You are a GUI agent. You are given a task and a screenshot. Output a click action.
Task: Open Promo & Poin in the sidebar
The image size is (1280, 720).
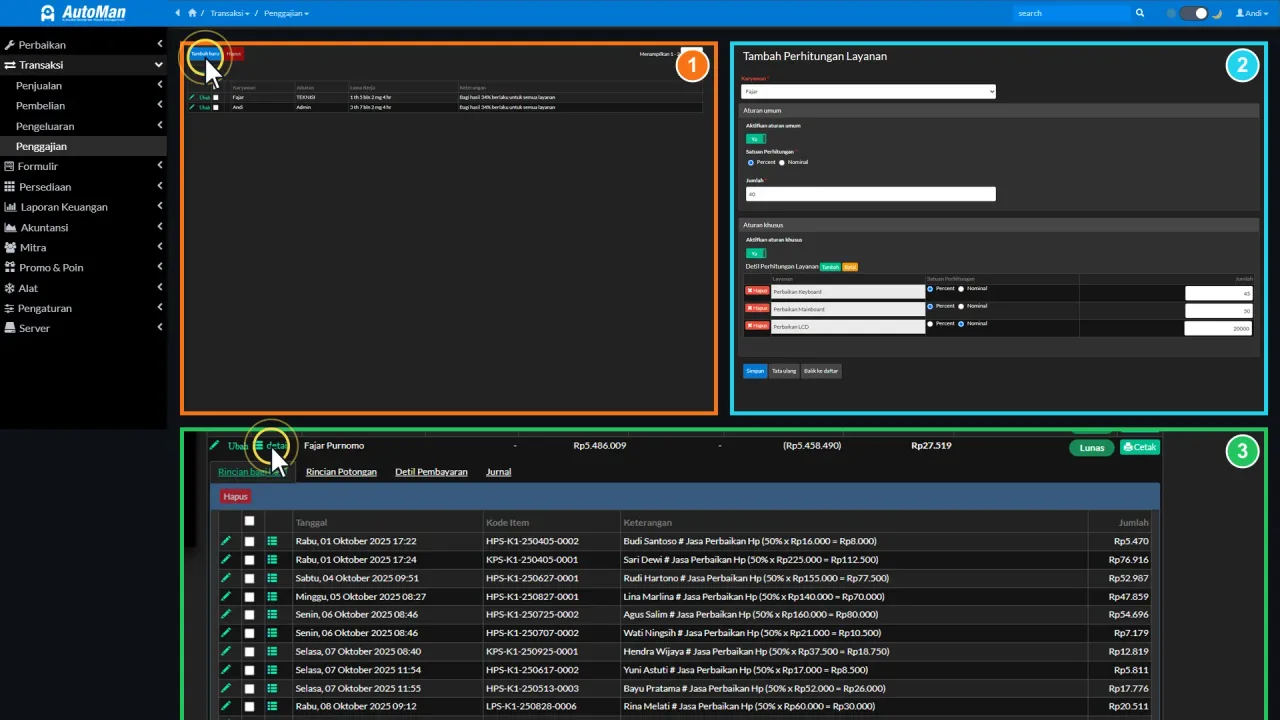coord(83,268)
